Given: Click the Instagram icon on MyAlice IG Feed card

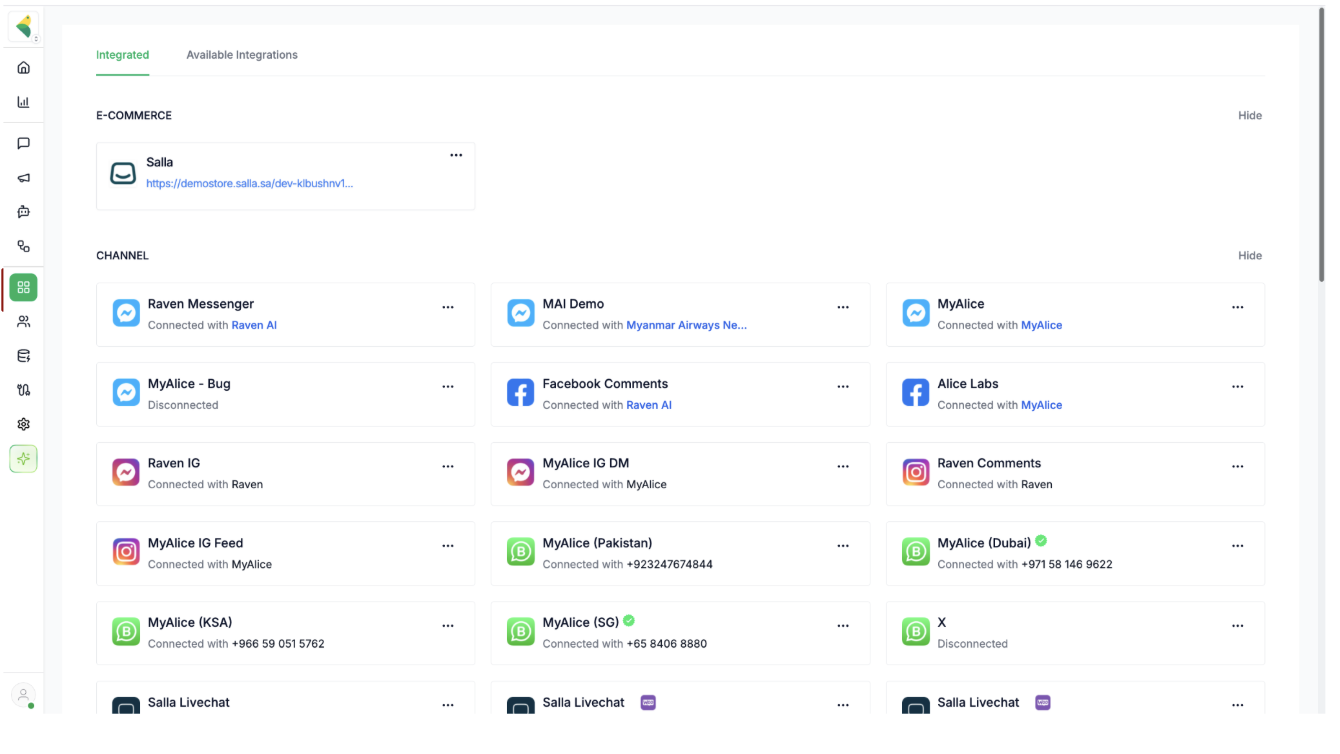Looking at the screenshot, I should coord(126,552).
